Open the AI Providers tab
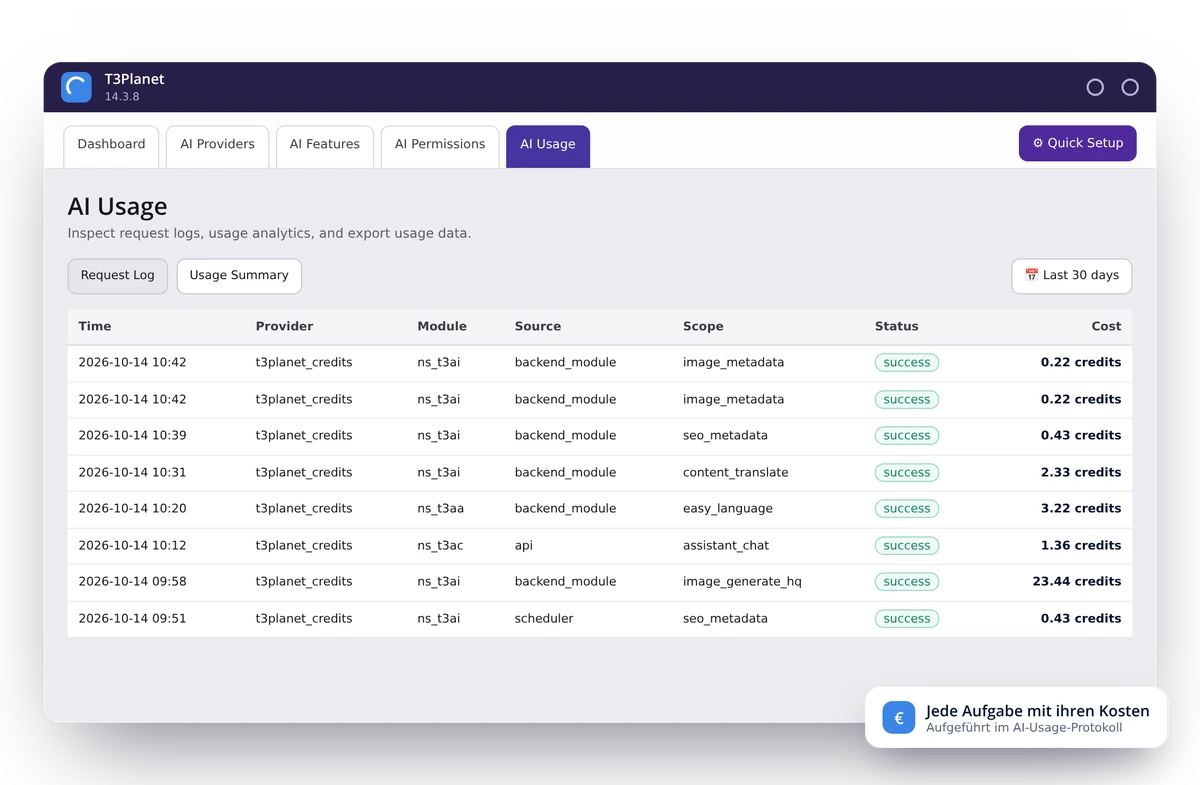 coord(217,145)
